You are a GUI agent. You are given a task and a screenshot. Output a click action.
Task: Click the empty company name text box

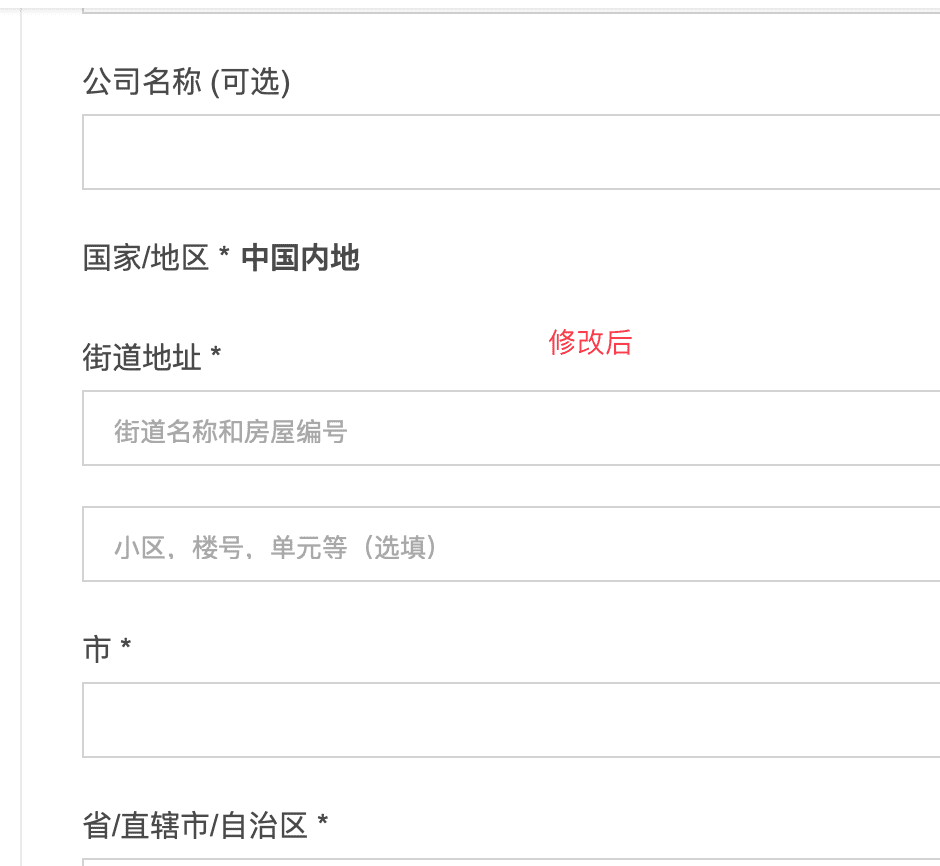pyautogui.click(x=500, y=152)
